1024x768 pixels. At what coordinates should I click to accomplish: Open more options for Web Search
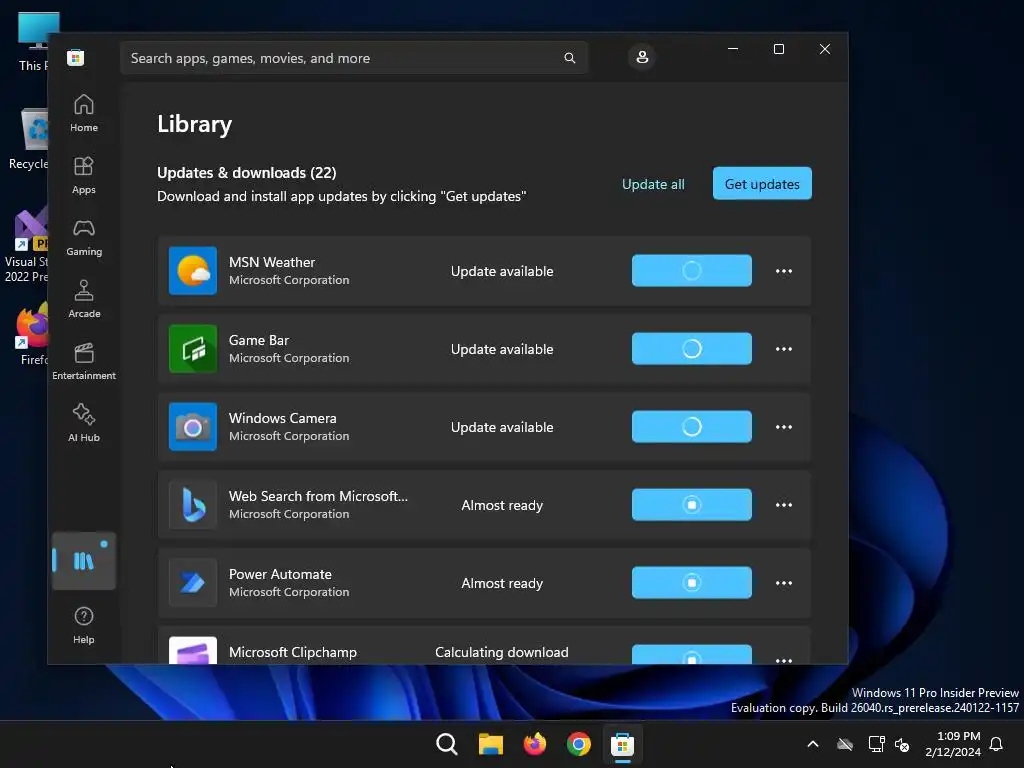(x=784, y=505)
